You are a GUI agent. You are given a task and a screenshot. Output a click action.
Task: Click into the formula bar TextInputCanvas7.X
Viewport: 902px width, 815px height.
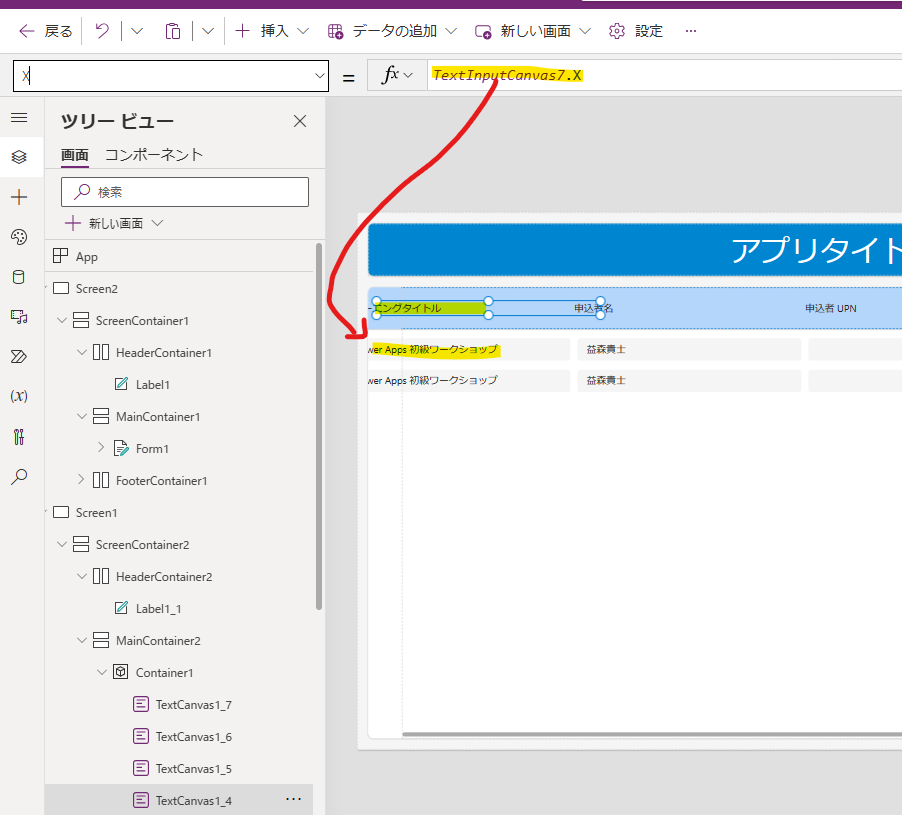[662, 75]
